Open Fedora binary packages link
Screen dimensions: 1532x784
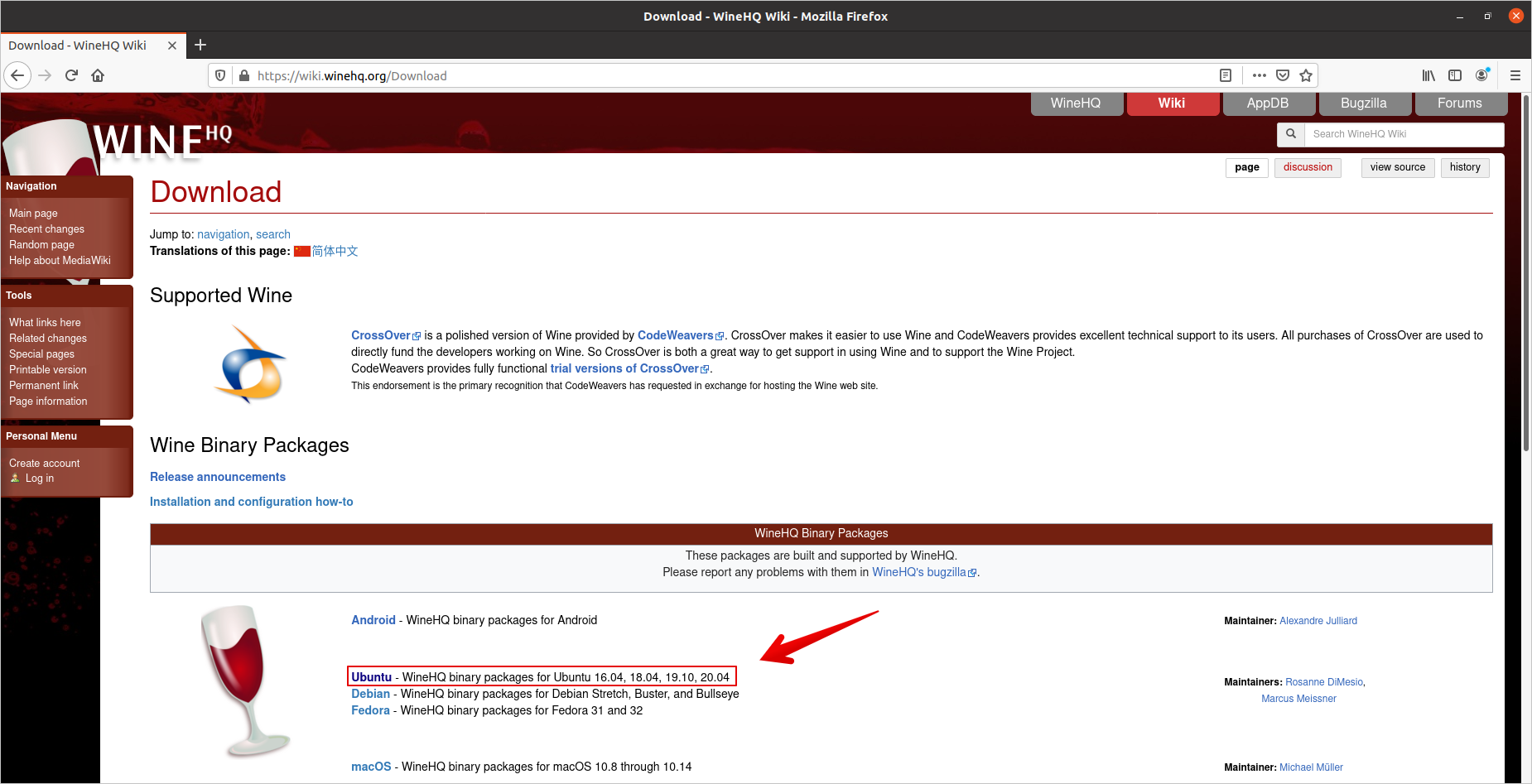(x=370, y=710)
